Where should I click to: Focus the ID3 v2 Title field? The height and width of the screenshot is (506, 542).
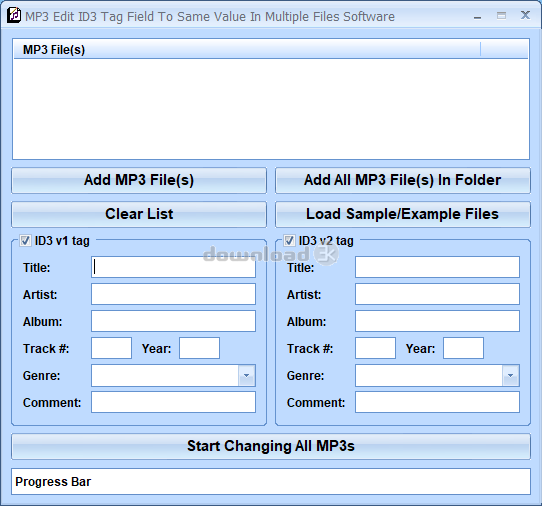click(x=437, y=267)
